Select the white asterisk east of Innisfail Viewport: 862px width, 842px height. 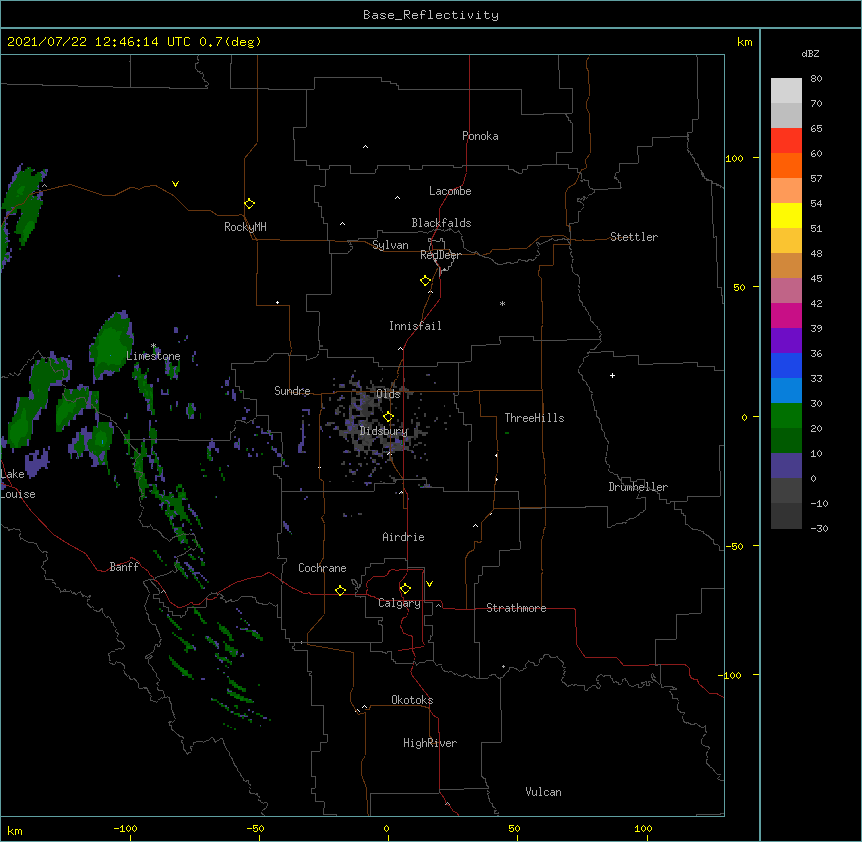coord(502,303)
